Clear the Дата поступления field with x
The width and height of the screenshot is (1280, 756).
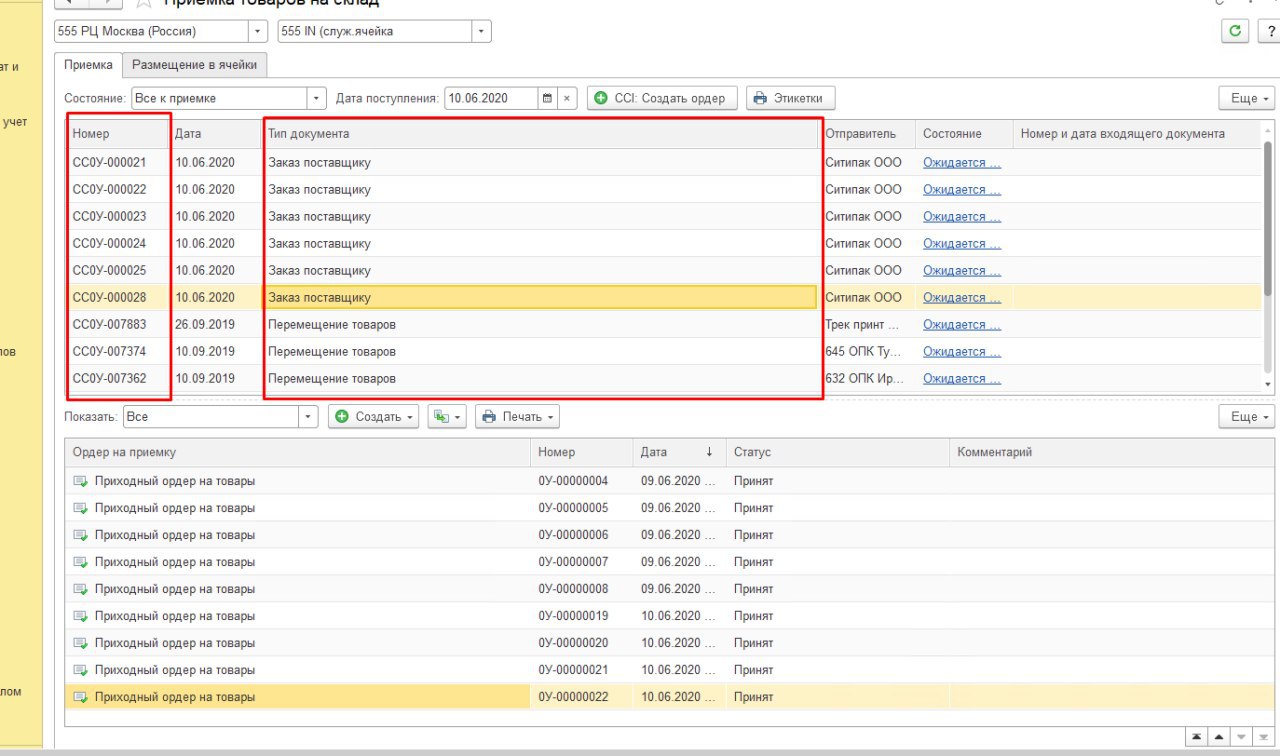[x=567, y=98]
